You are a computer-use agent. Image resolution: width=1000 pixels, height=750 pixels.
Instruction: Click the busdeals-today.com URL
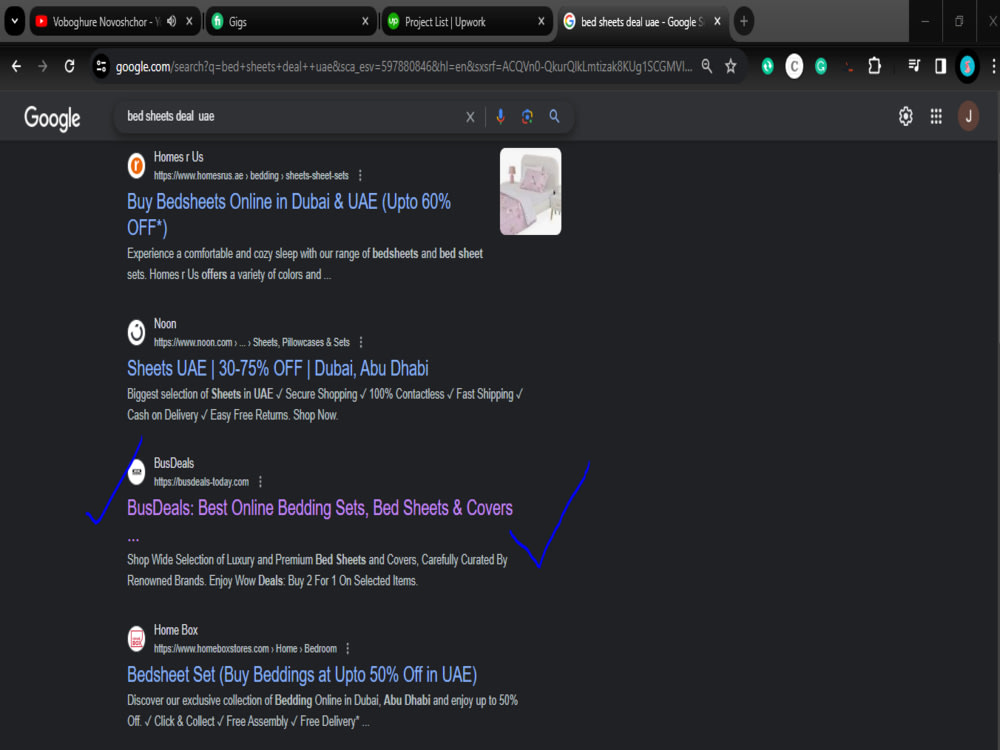pos(202,482)
